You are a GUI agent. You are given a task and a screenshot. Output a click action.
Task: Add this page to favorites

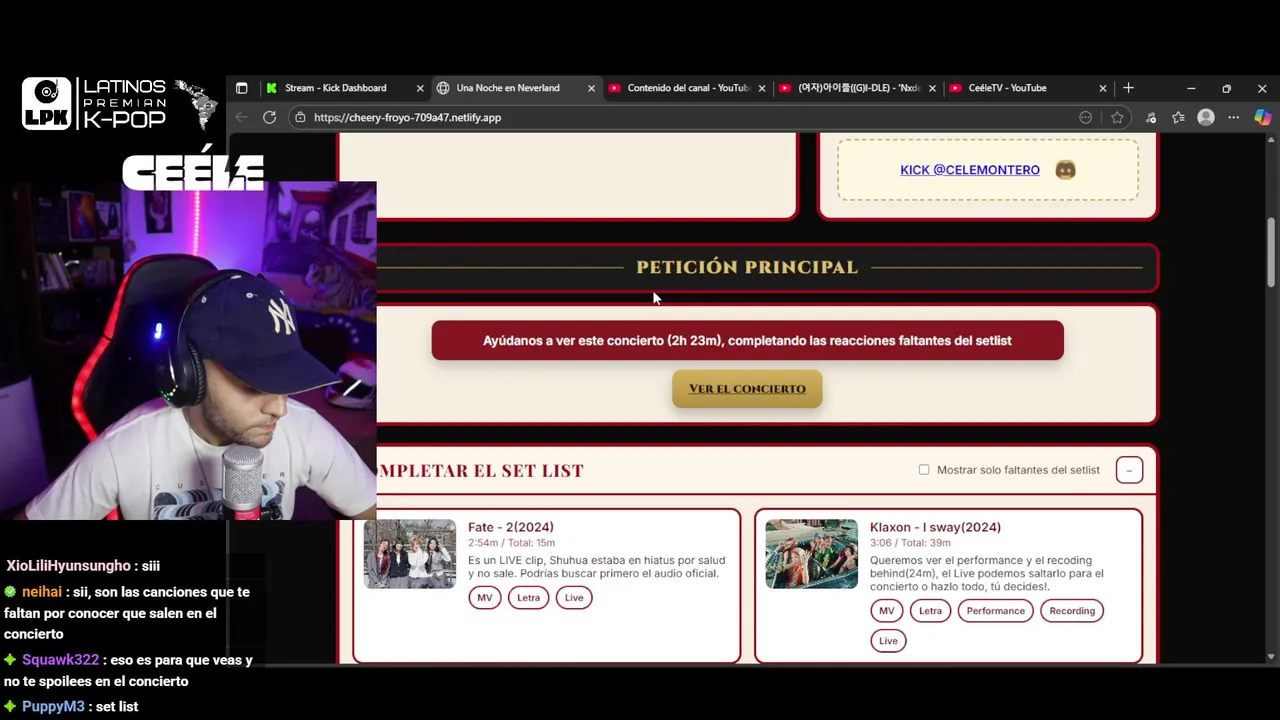point(1117,117)
